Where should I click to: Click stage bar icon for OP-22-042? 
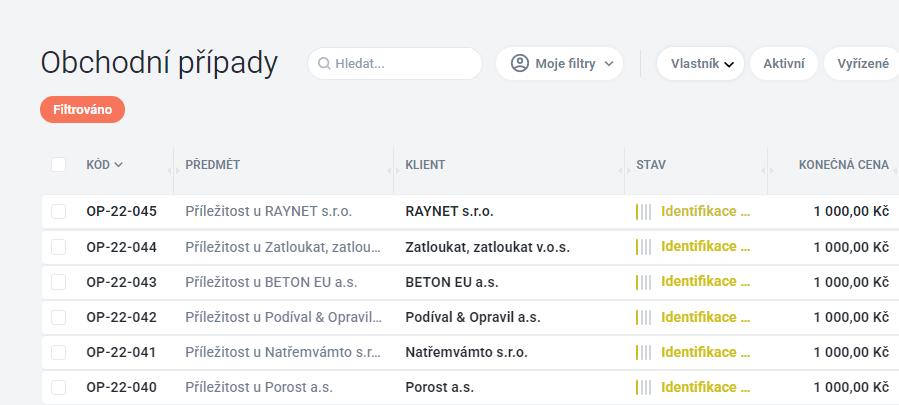[x=643, y=317]
